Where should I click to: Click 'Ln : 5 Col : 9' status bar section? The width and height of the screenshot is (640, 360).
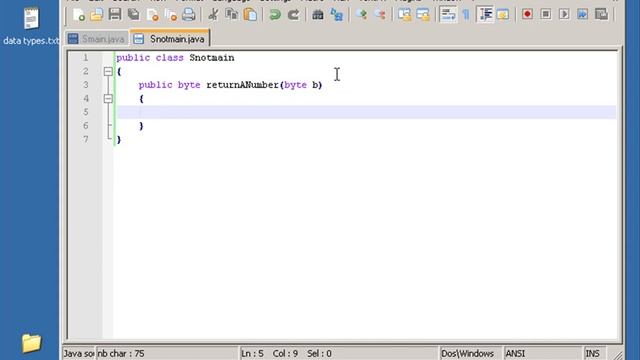pos(270,353)
